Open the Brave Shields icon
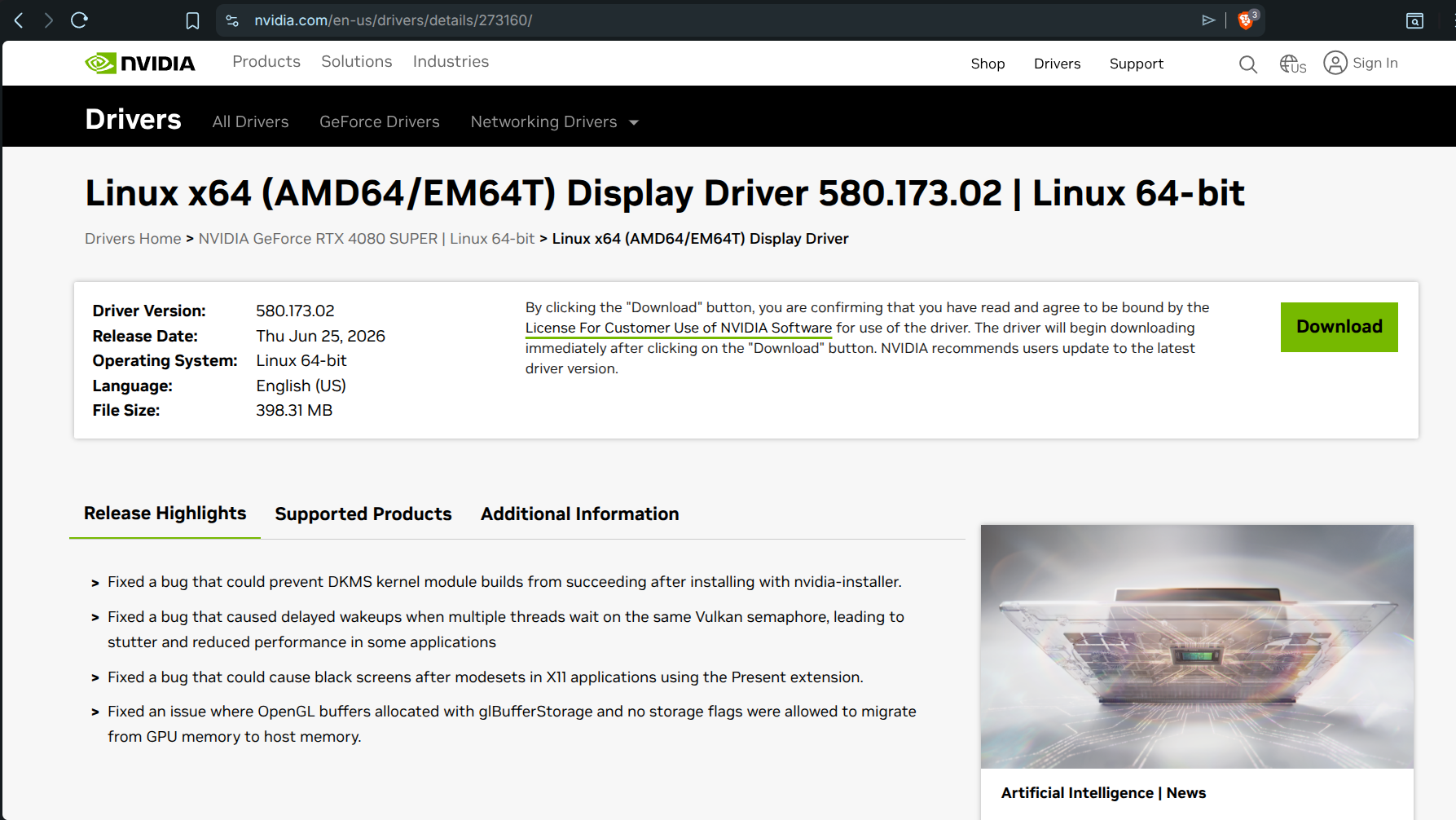1456x820 pixels. (1247, 20)
